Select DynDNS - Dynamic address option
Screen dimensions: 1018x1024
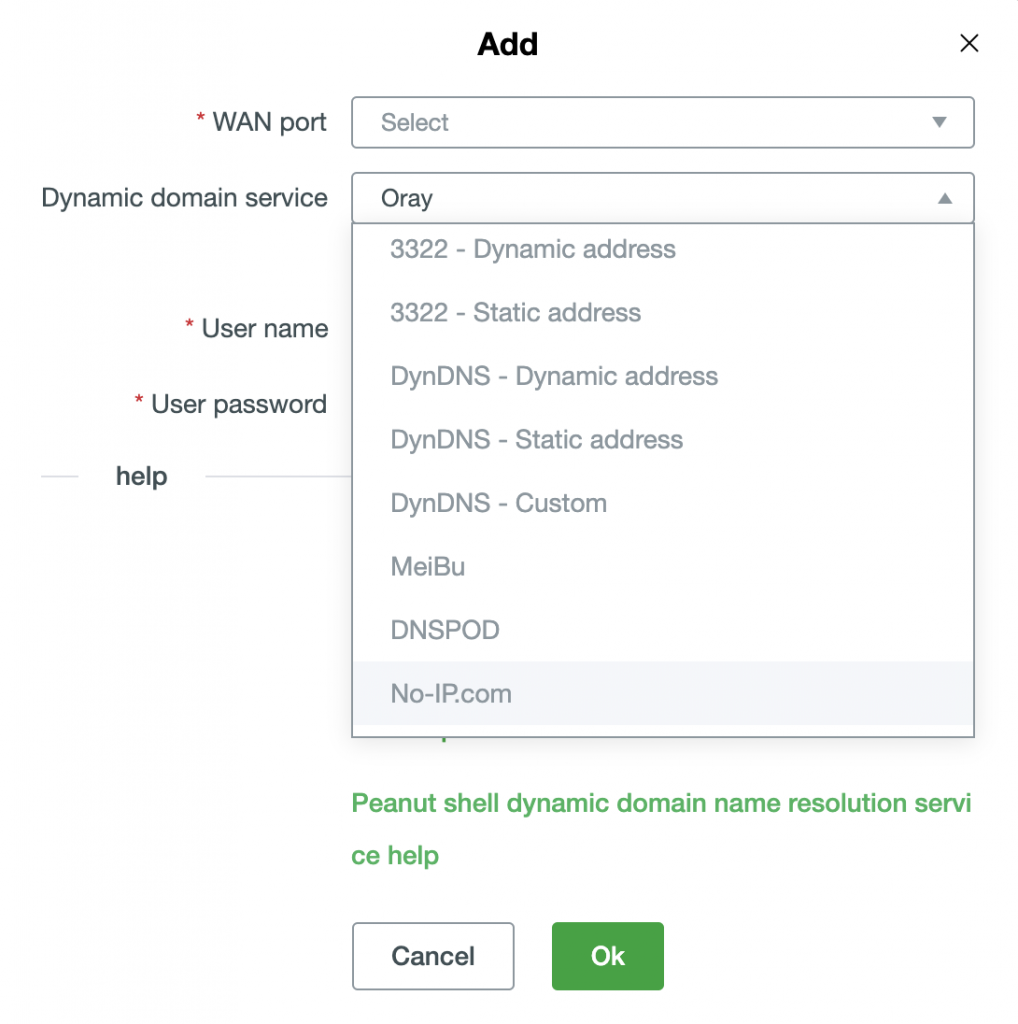[662, 376]
